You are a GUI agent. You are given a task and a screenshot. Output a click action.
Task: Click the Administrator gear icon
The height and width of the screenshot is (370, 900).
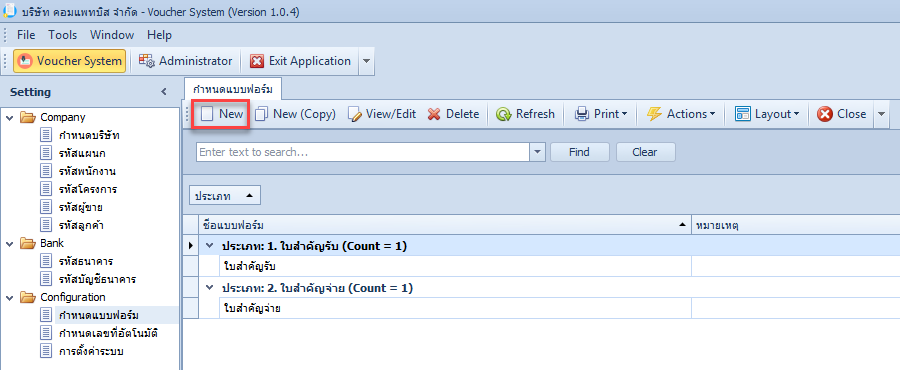(x=146, y=61)
